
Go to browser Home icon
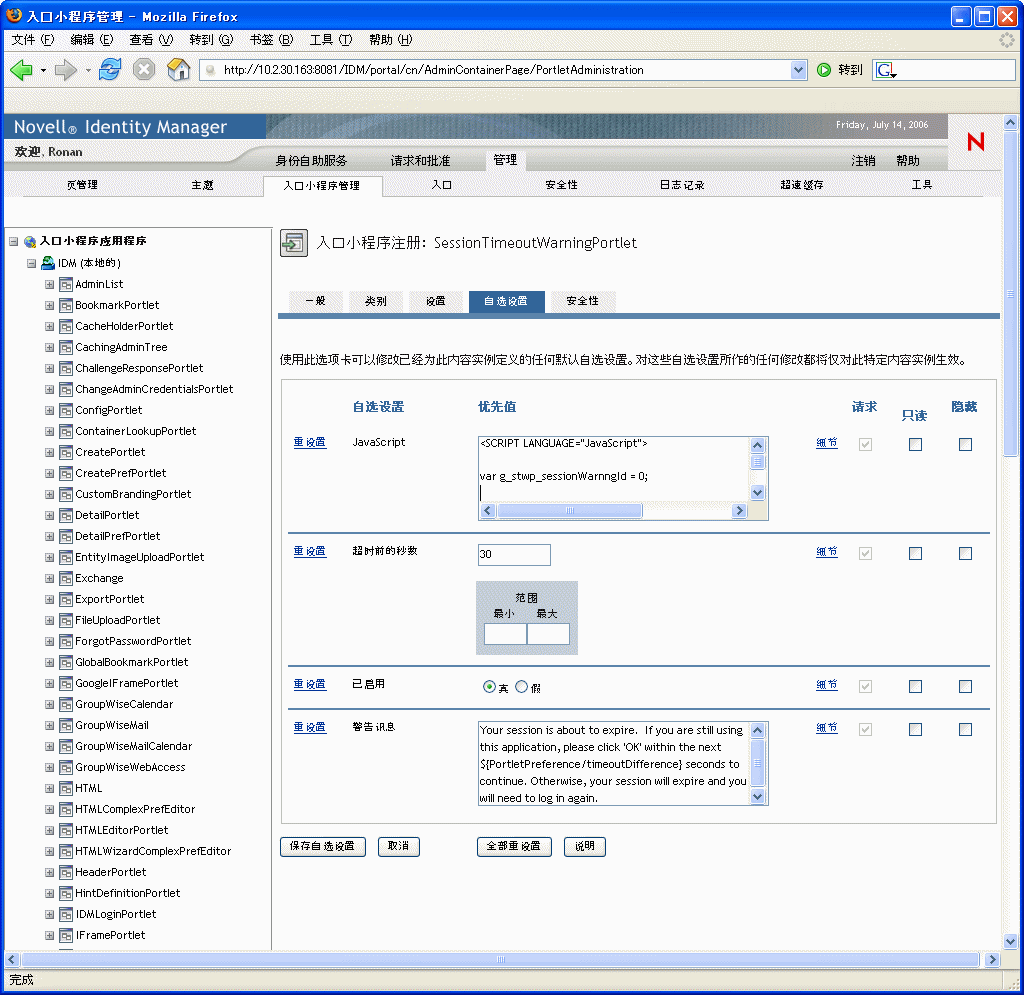pos(178,69)
